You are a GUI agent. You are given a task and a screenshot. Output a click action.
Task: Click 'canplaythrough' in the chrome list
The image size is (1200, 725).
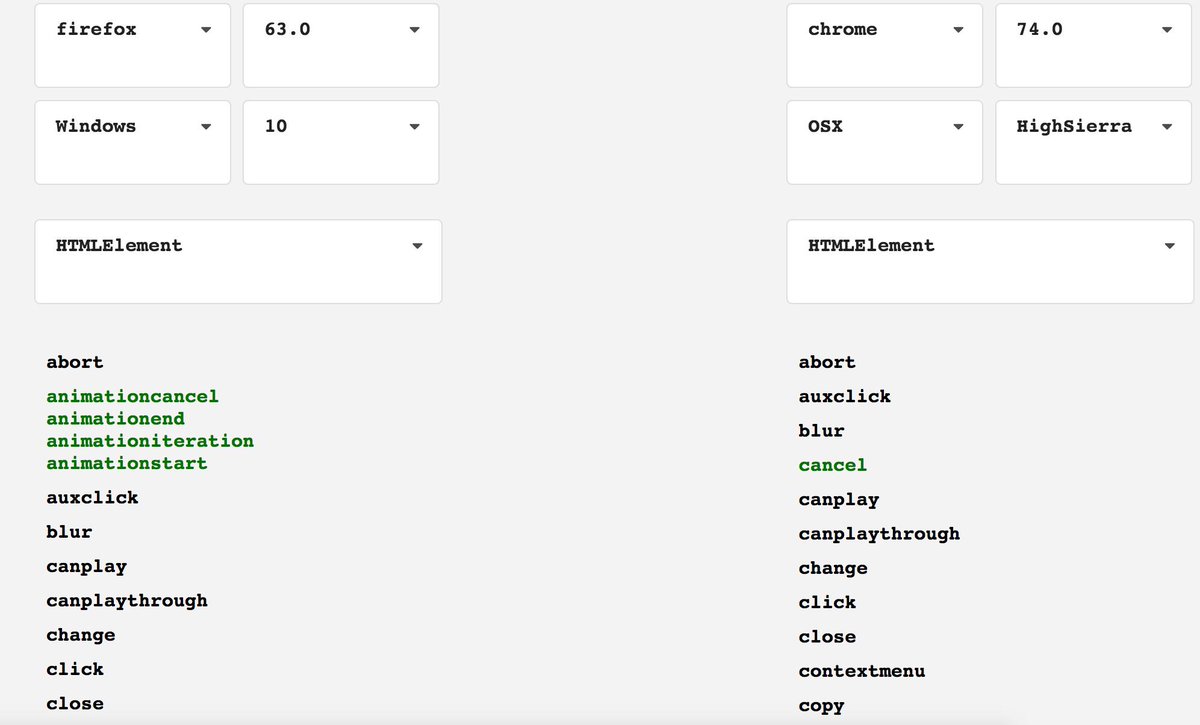879,534
